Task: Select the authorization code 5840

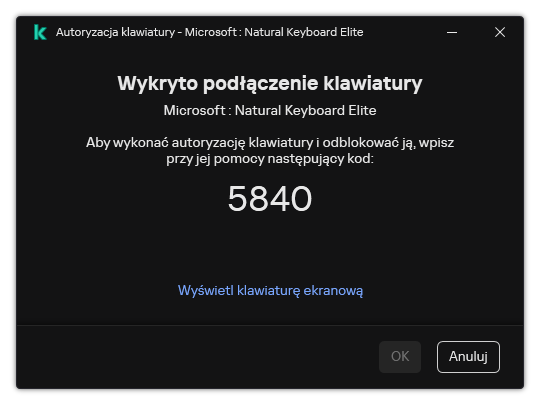Action: 270,198
